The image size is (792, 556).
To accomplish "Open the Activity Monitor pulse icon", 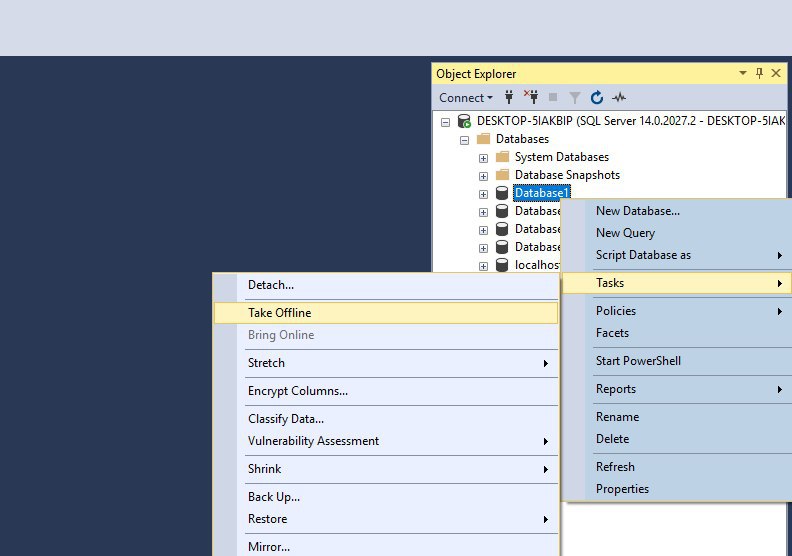I will pyautogui.click(x=619, y=97).
